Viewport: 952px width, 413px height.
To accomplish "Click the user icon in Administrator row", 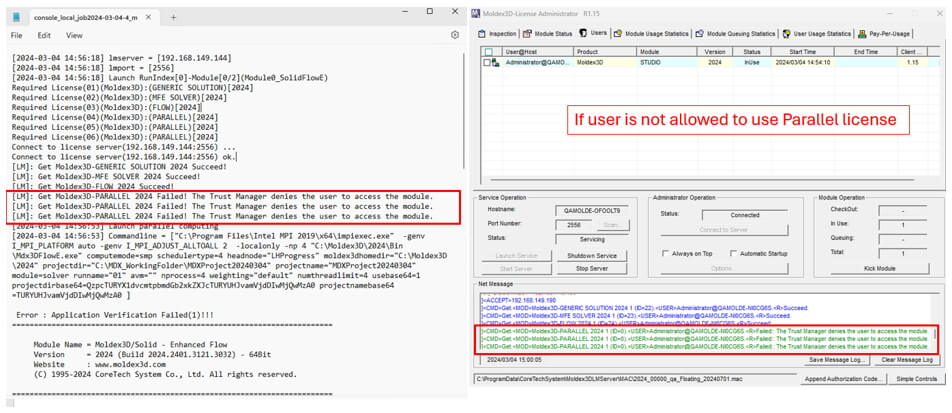I will click(496, 62).
